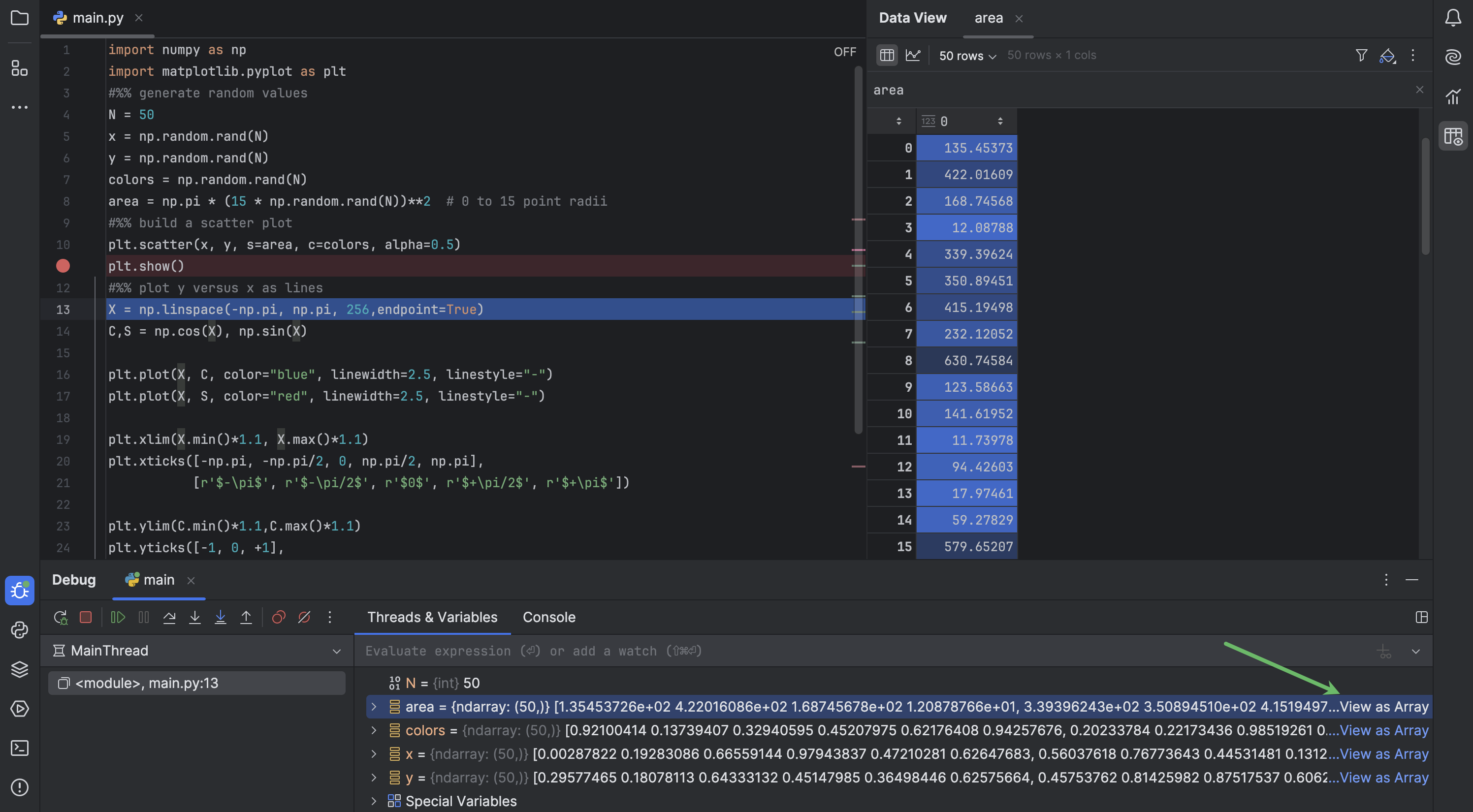The height and width of the screenshot is (812, 1473).
Task: Open colors as Array viewer
Action: 1384,730
